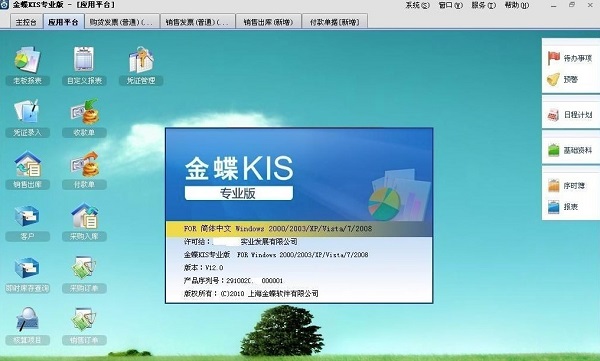Open the 核算项目 accounting items icon
Screen dimensions: 600x361
coord(27,326)
